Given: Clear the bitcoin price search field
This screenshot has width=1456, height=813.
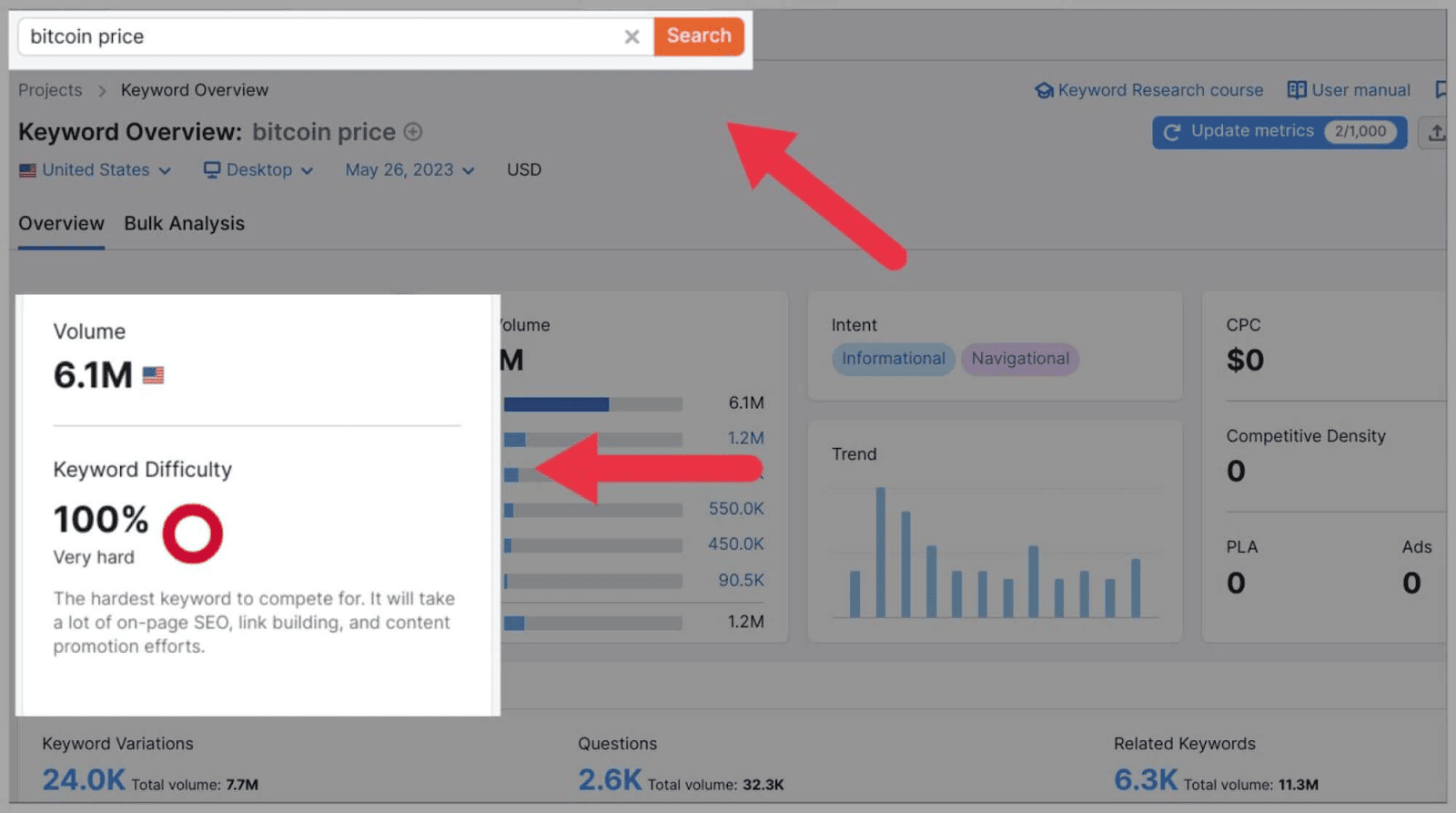Looking at the screenshot, I should (x=632, y=37).
